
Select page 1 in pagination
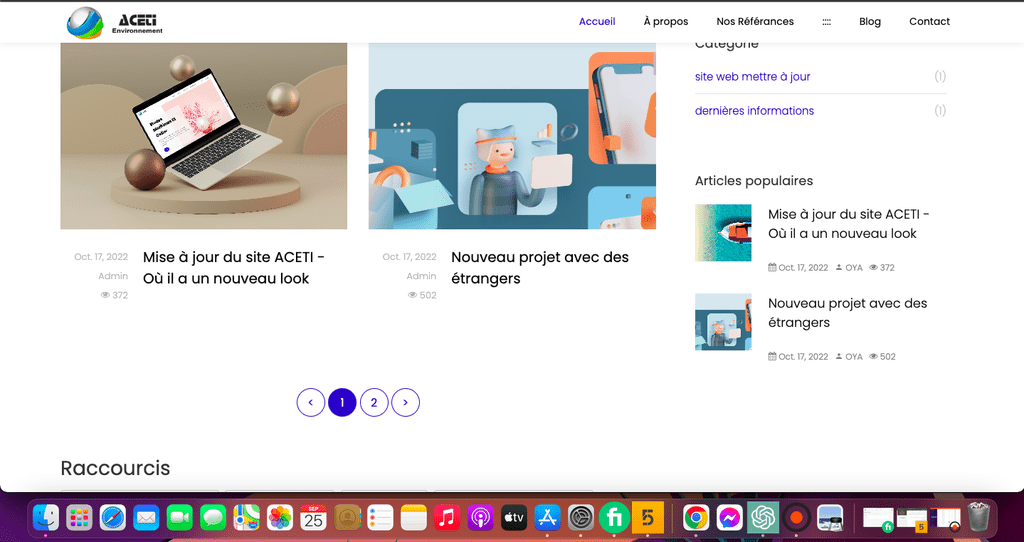[342, 402]
